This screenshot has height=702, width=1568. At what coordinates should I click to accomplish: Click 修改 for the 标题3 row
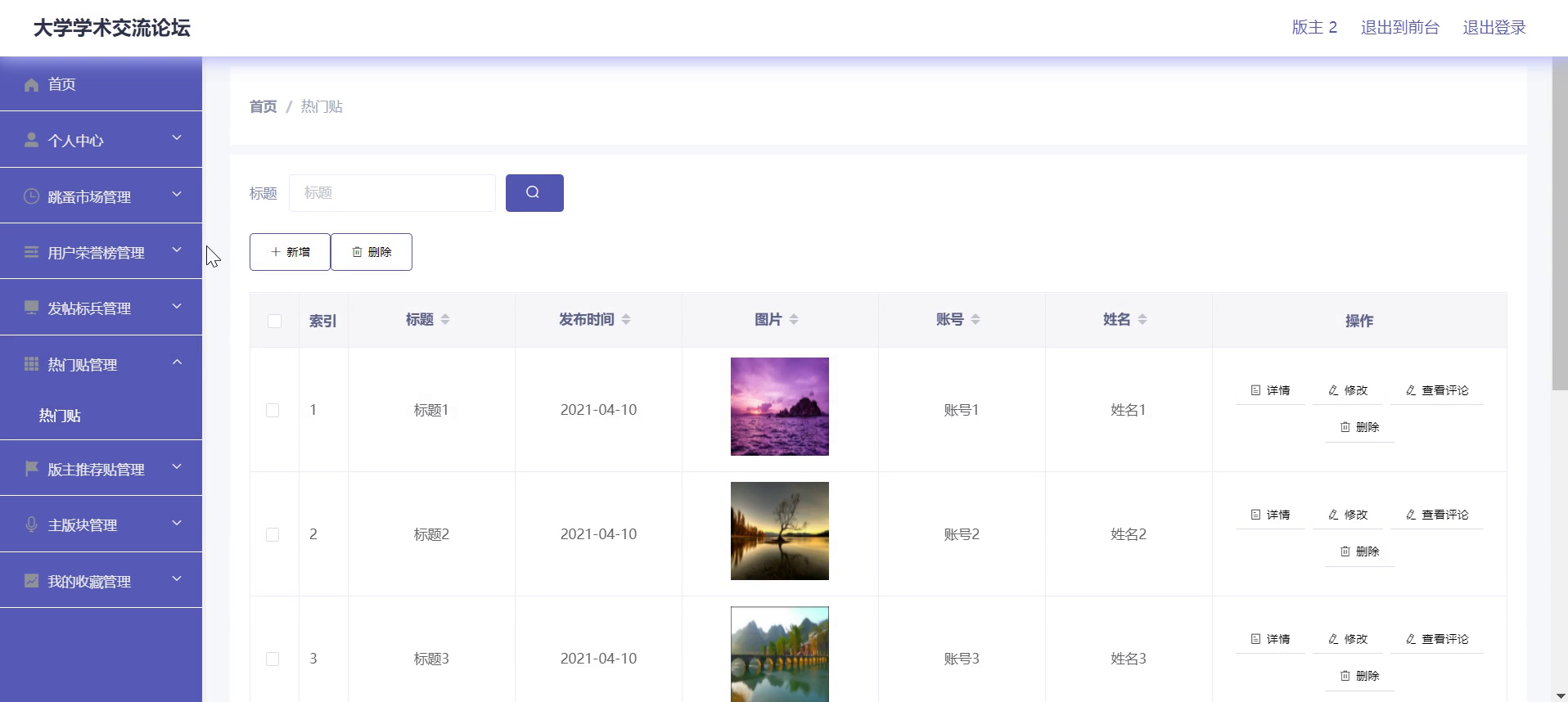1348,639
